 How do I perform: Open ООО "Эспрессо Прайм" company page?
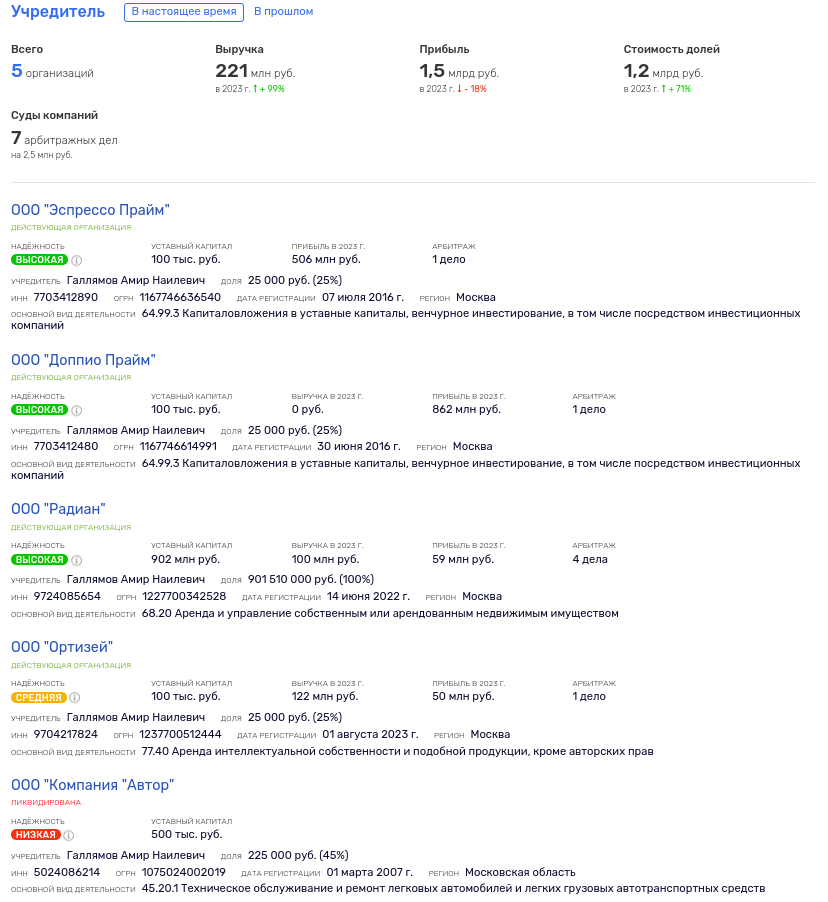[x=90, y=210]
